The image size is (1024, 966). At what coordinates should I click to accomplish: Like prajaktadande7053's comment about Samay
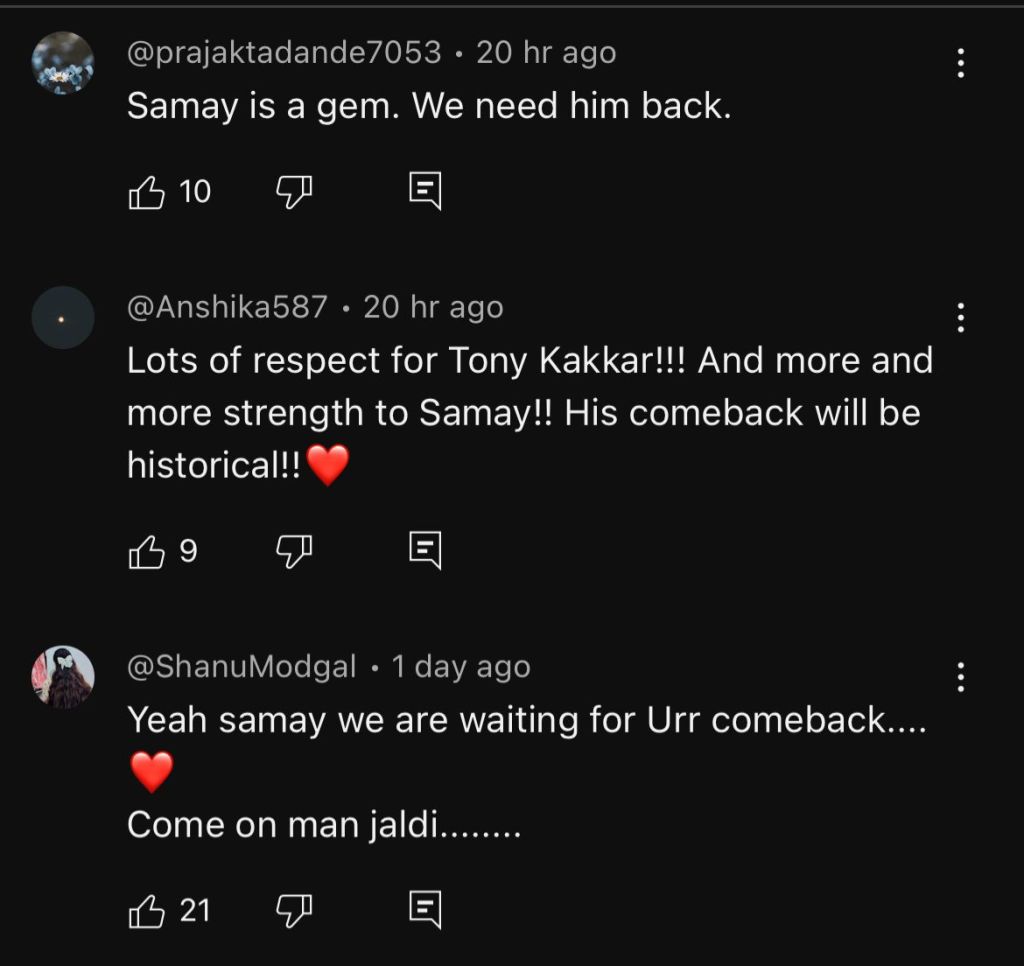[147, 191]
